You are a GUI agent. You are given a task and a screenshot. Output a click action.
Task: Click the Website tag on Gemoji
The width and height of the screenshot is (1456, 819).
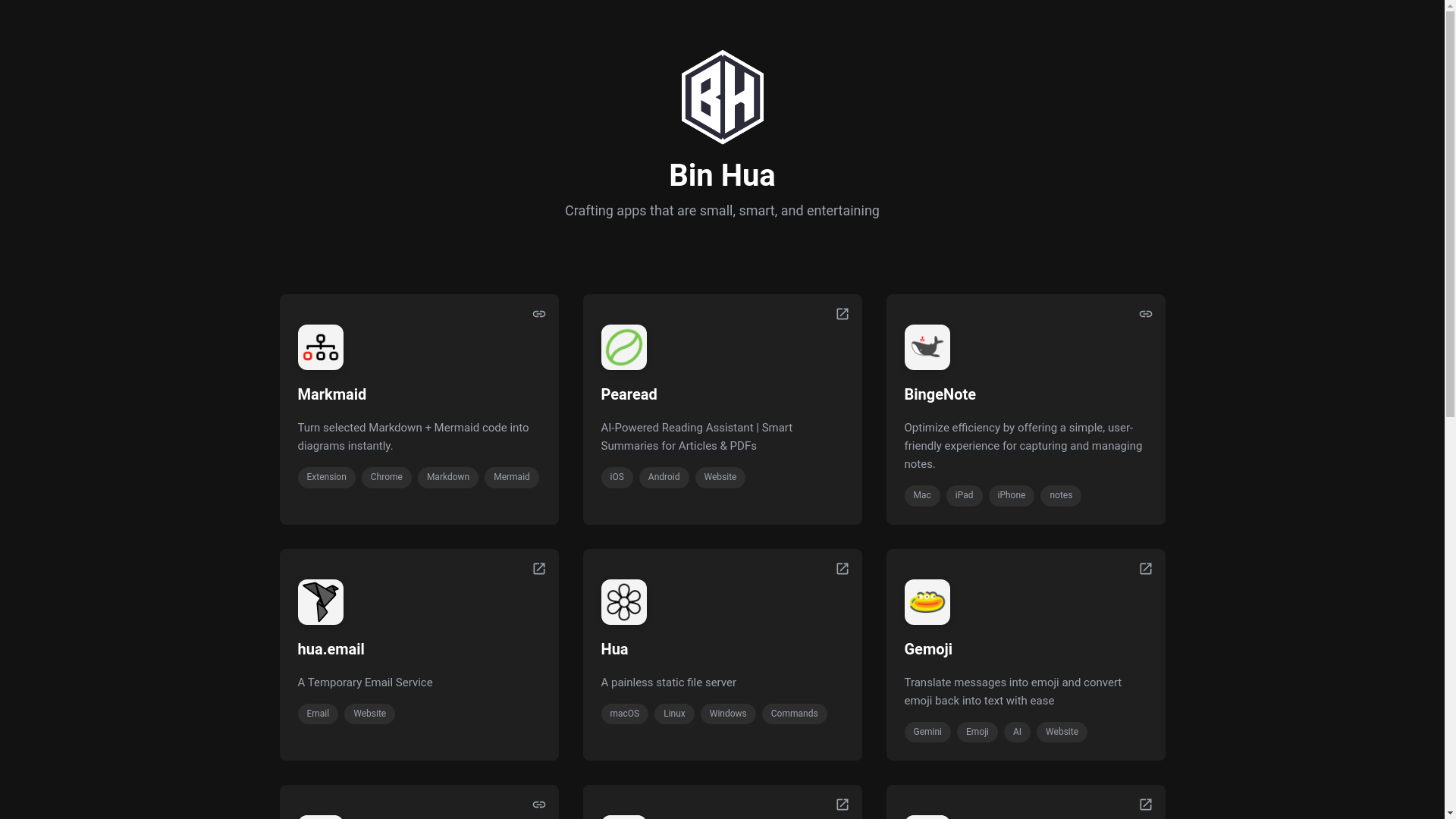(x=1061, y=732)
